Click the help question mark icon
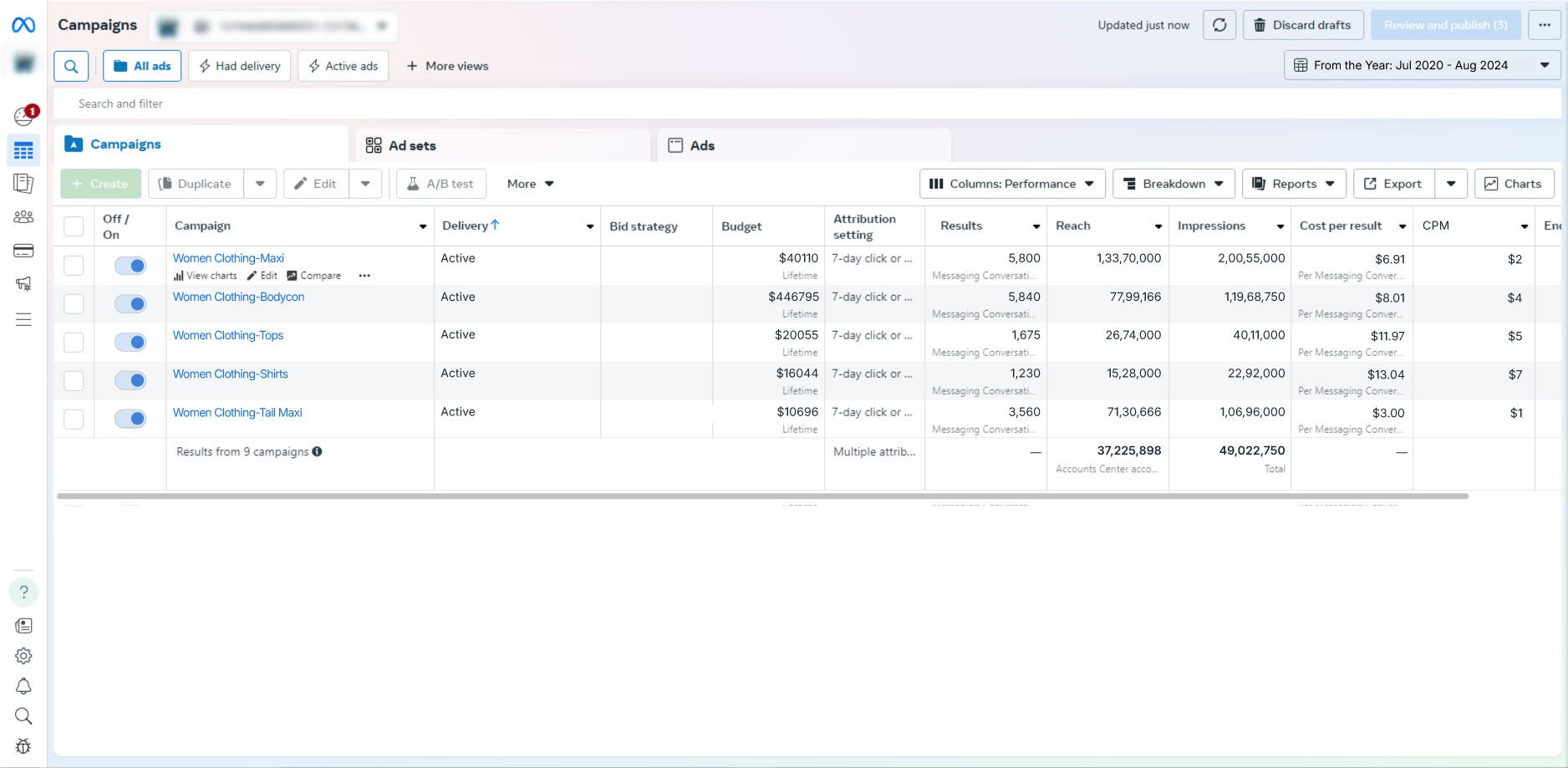 coord(23,592)
